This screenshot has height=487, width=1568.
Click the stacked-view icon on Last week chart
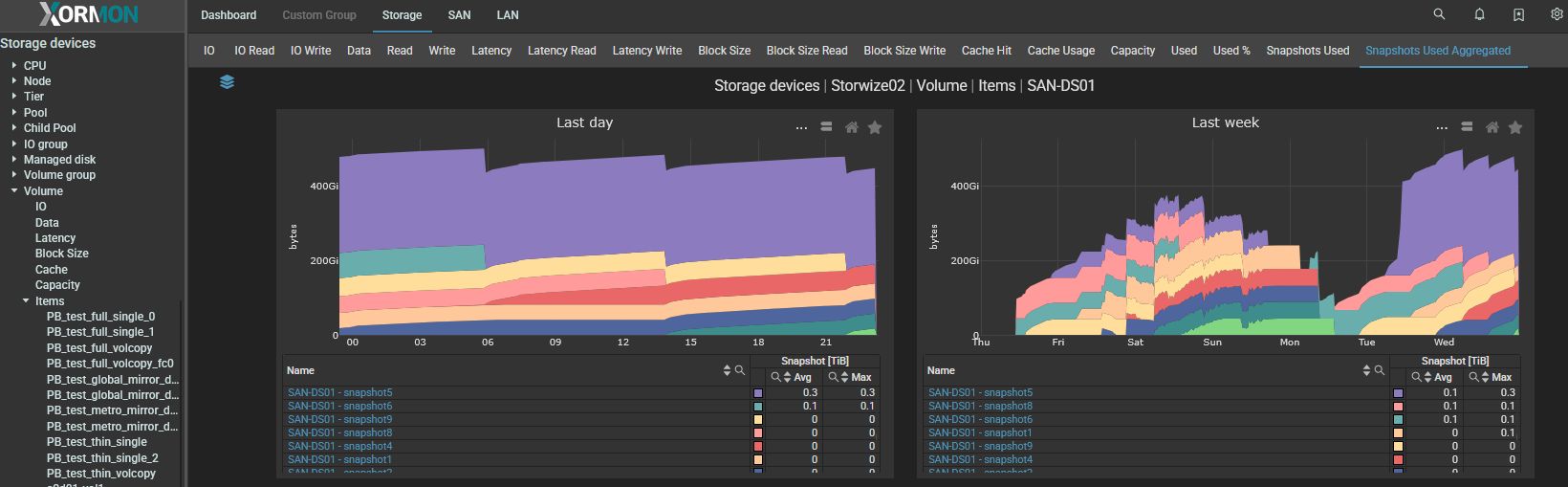(1467, 127)
